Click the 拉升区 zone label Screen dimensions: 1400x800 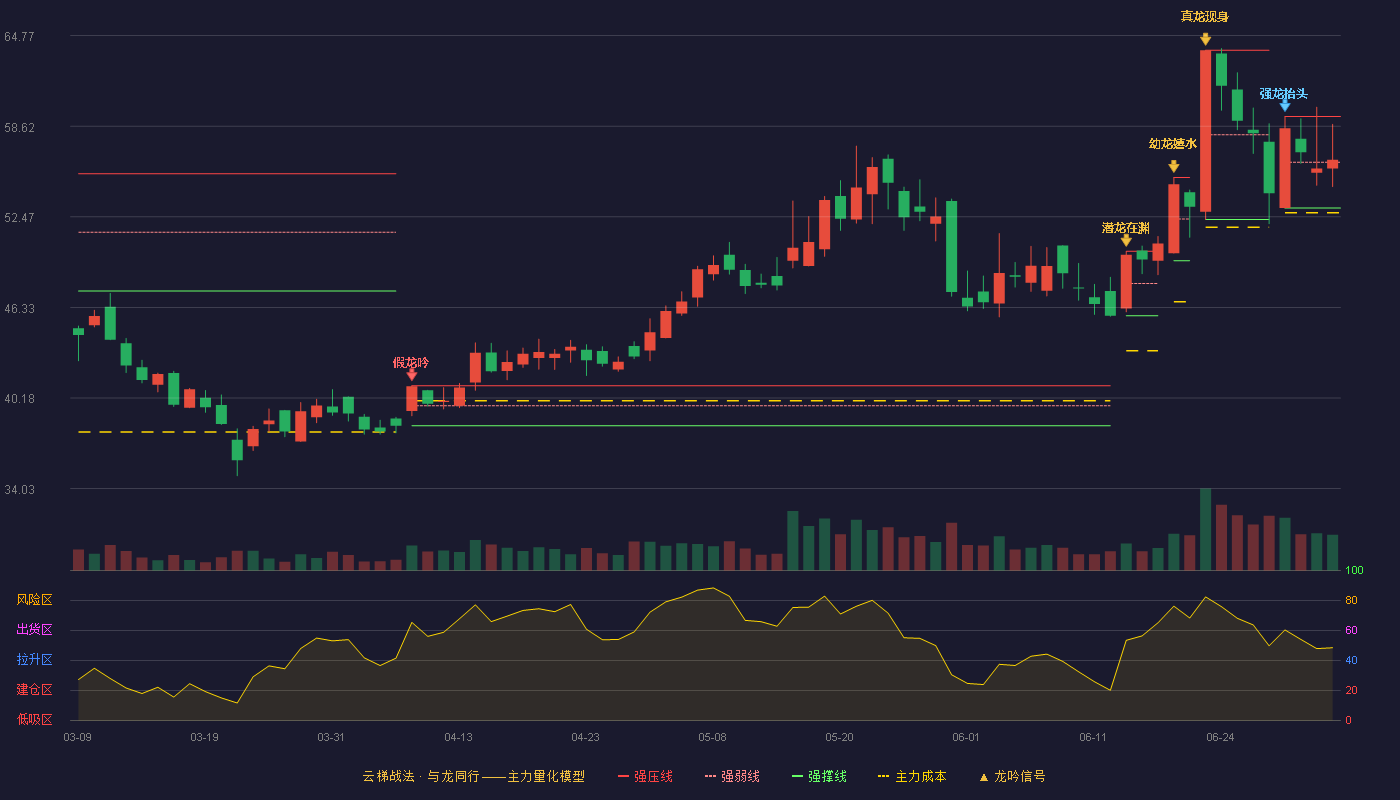point(35,660)
